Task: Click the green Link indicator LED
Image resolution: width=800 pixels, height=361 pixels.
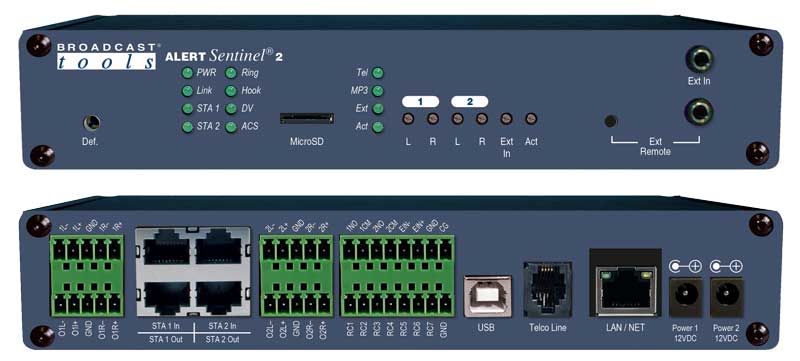Action: pos(188,91)
